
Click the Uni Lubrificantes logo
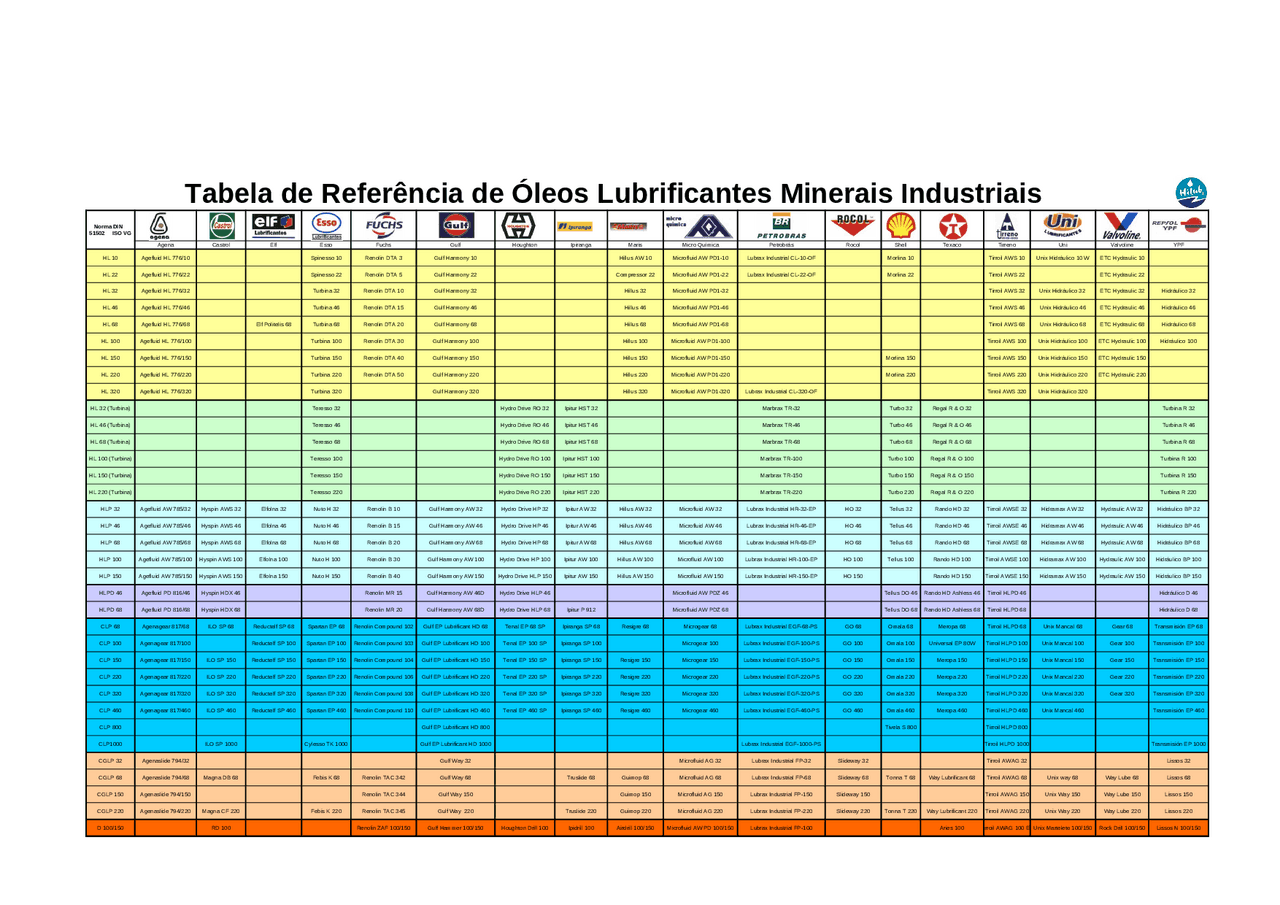(1062, 225)
